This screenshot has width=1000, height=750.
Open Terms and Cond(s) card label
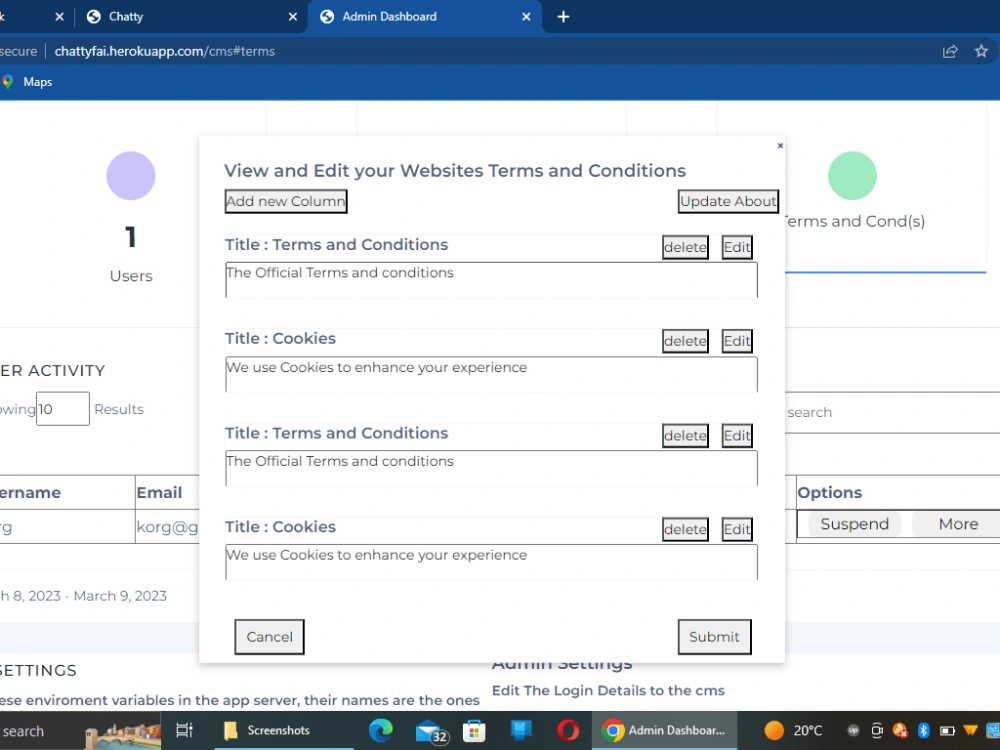click(855, 221)
